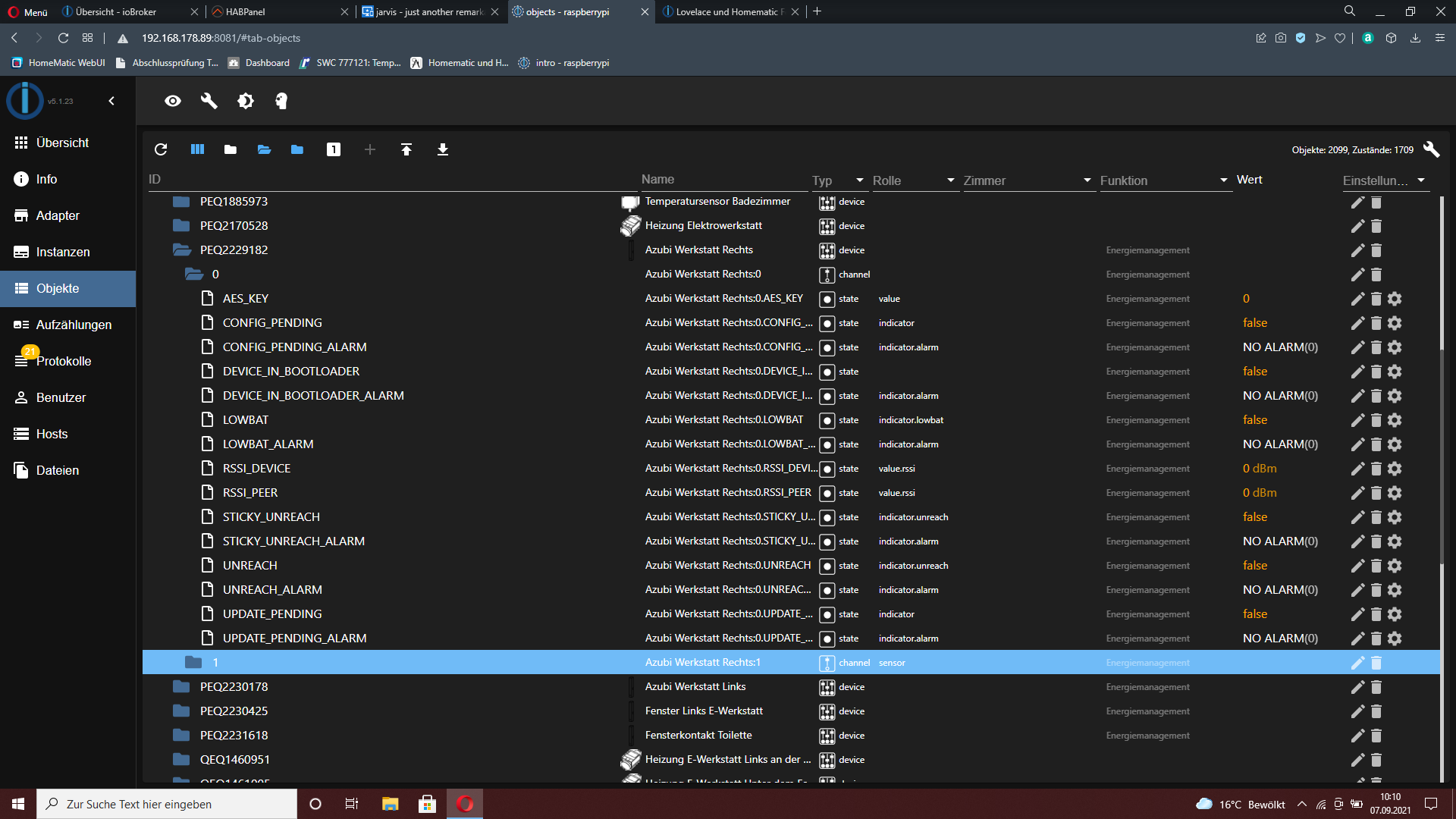The width and height of the screenshot is (1456, 819).
Task: Collapse the PEQ2229182 folder
Action: [x=181, y=250]
